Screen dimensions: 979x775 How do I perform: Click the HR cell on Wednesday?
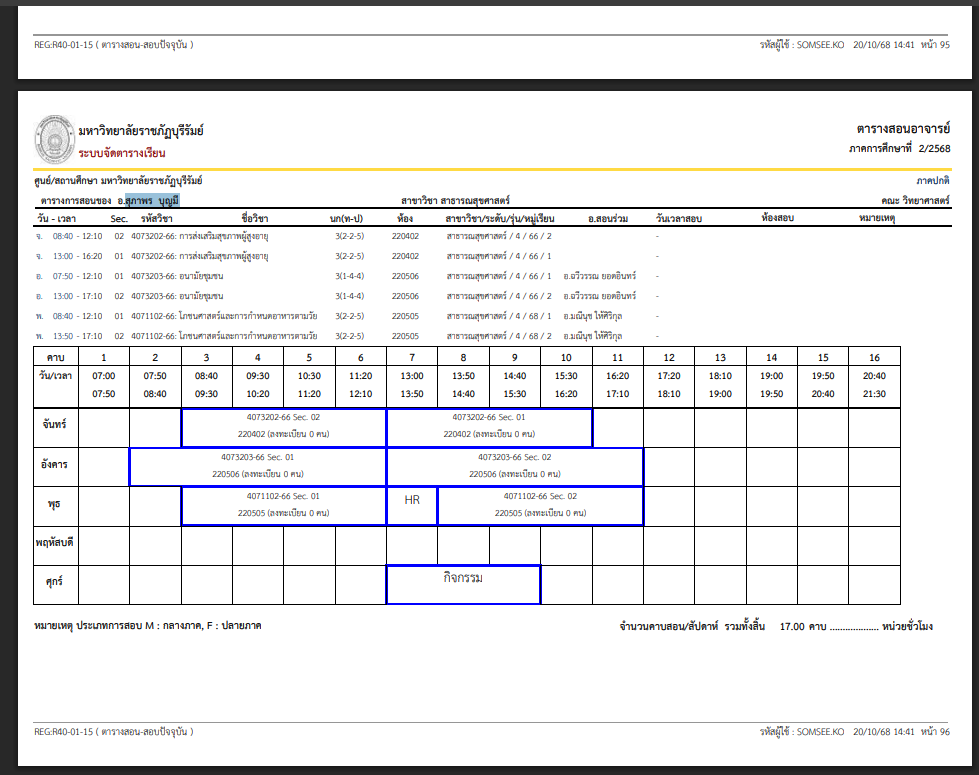click(412, 506)
